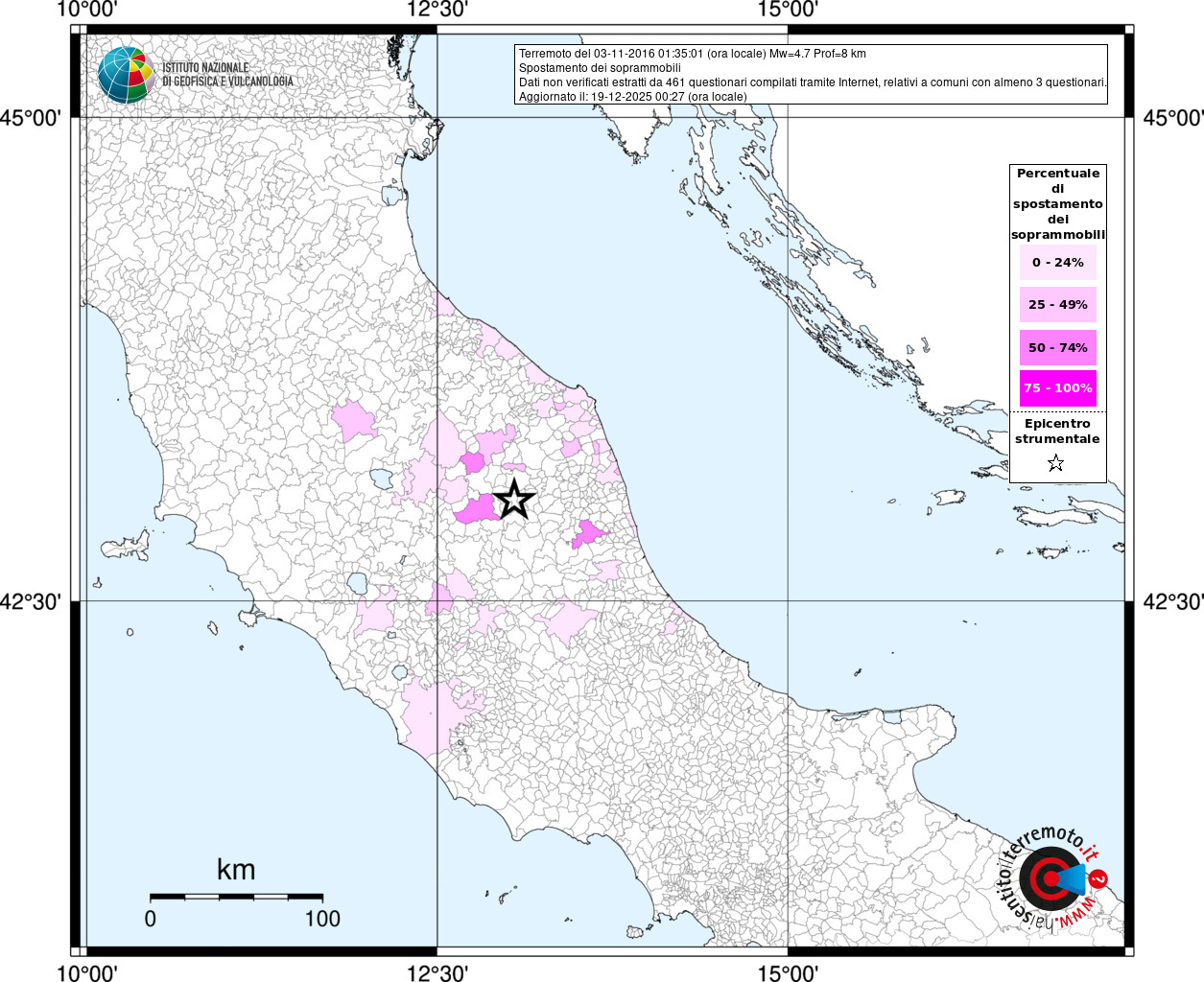This screenshot has width=1204, height=982.
Task: Click the 'Dati non verificati' questionnaire line
Action: pyautogui.click(x=813, y=82)
